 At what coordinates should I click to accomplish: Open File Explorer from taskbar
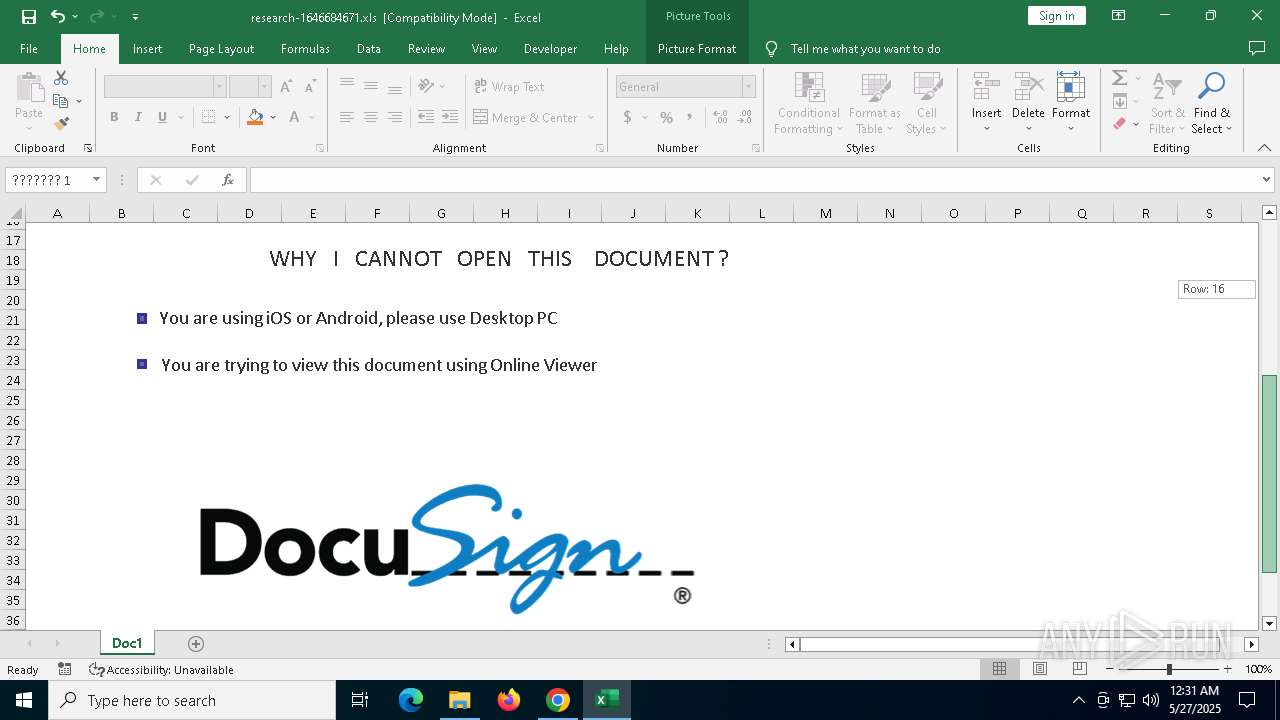459,700
